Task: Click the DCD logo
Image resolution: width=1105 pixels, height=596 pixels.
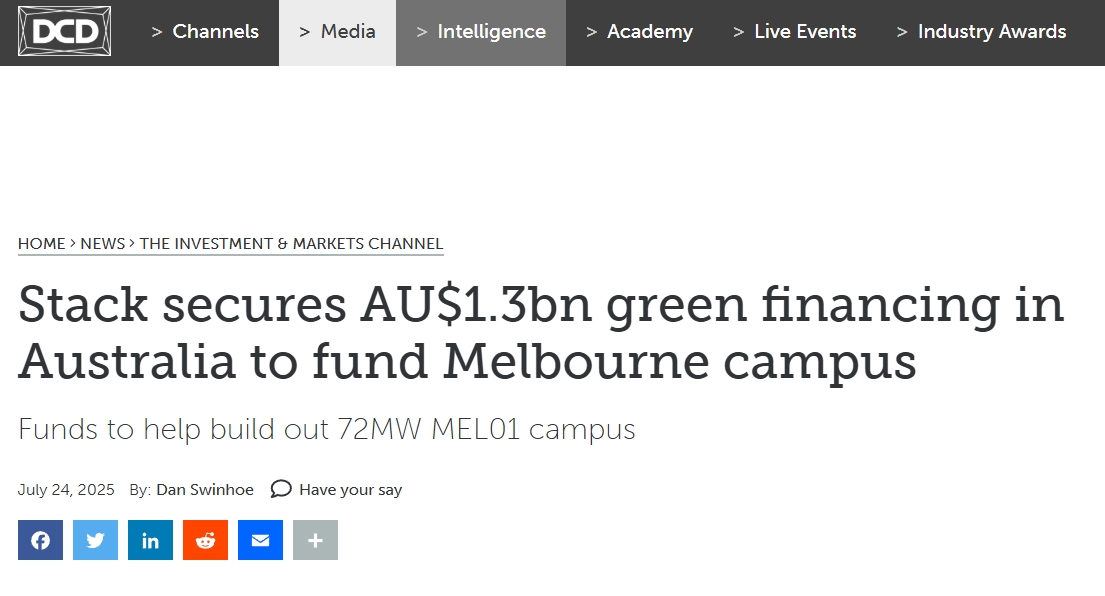Action: [x=64, y=32]
